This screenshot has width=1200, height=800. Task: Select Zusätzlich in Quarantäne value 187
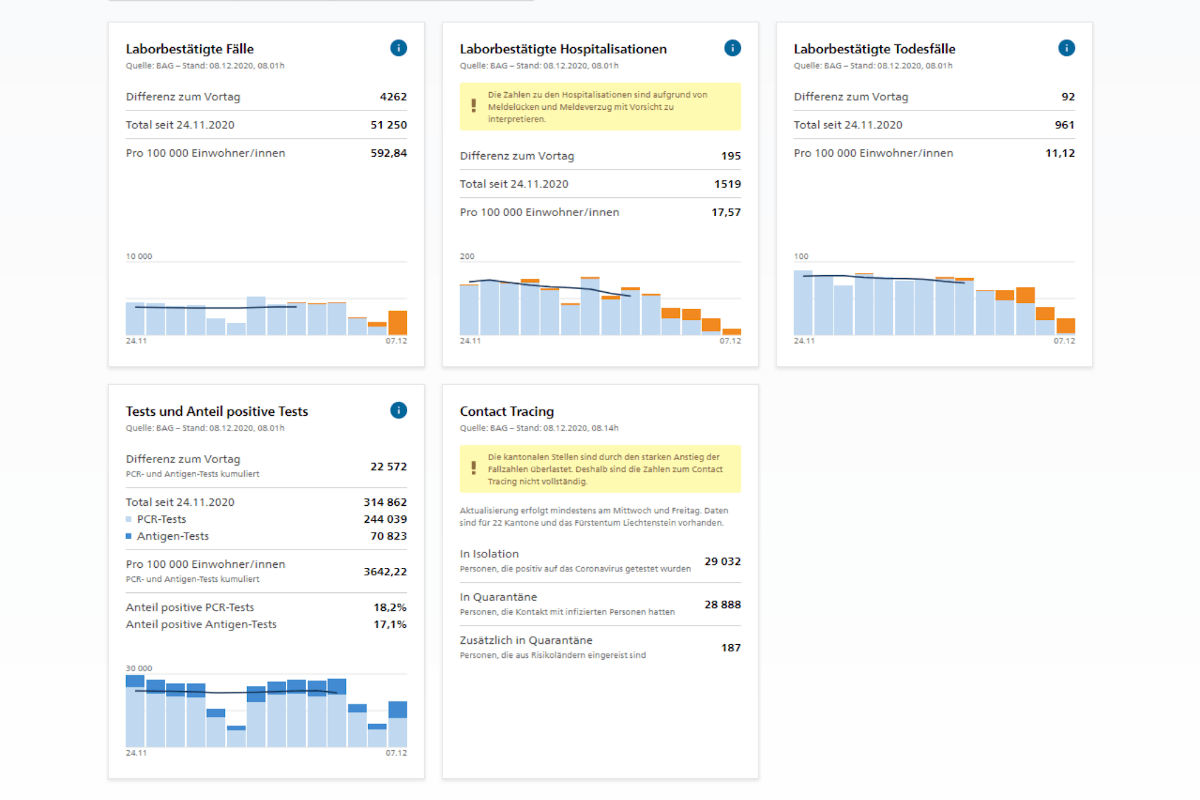[731, 647]
